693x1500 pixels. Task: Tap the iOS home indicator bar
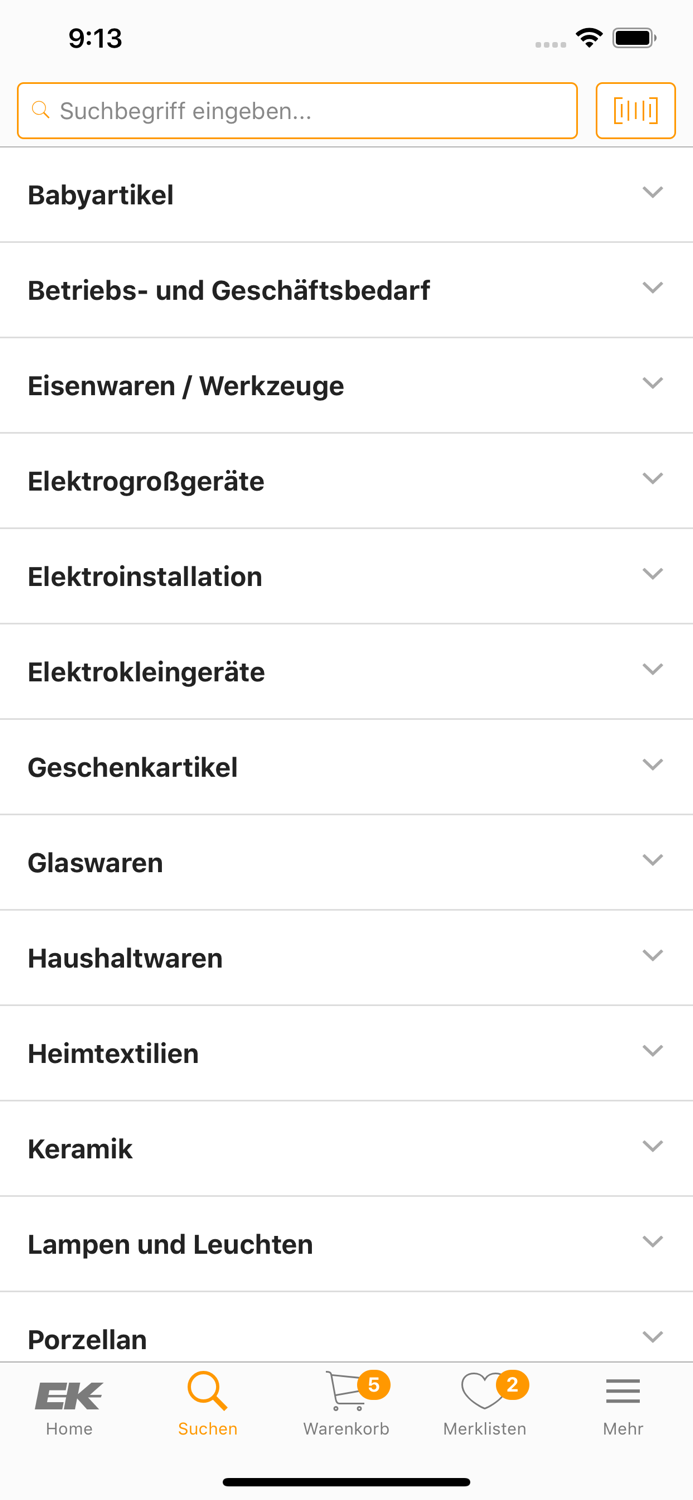[x=346, y=1481]
